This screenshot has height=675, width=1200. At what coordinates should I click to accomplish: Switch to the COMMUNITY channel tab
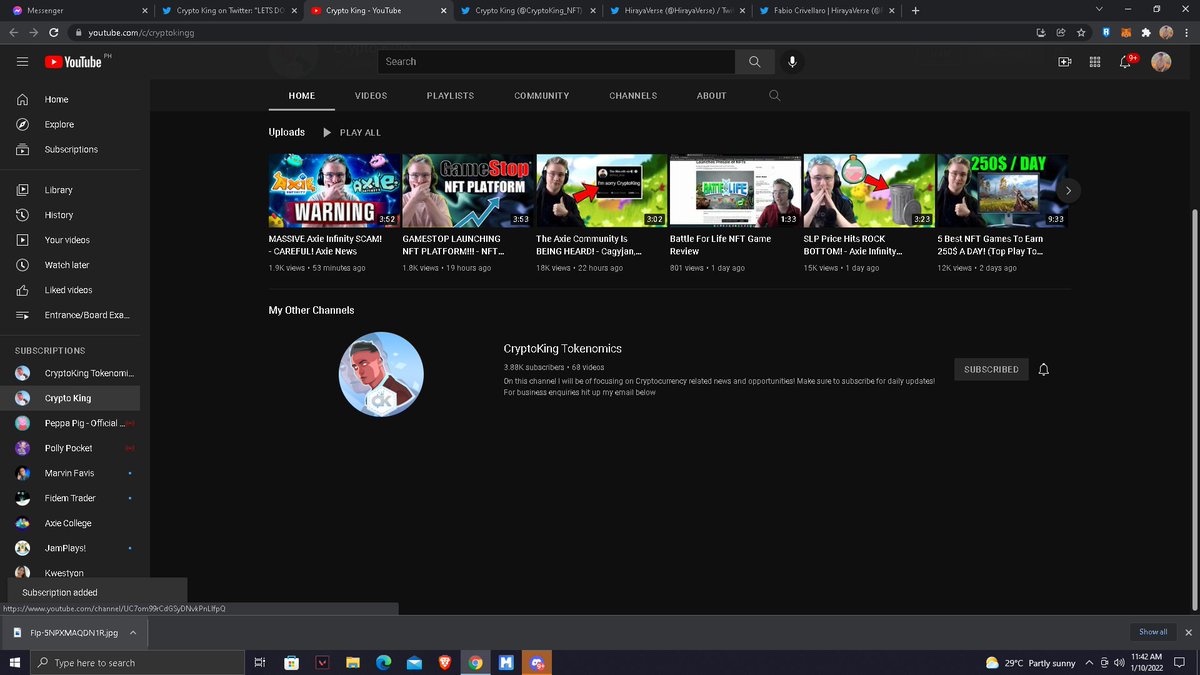pos(542,96)
